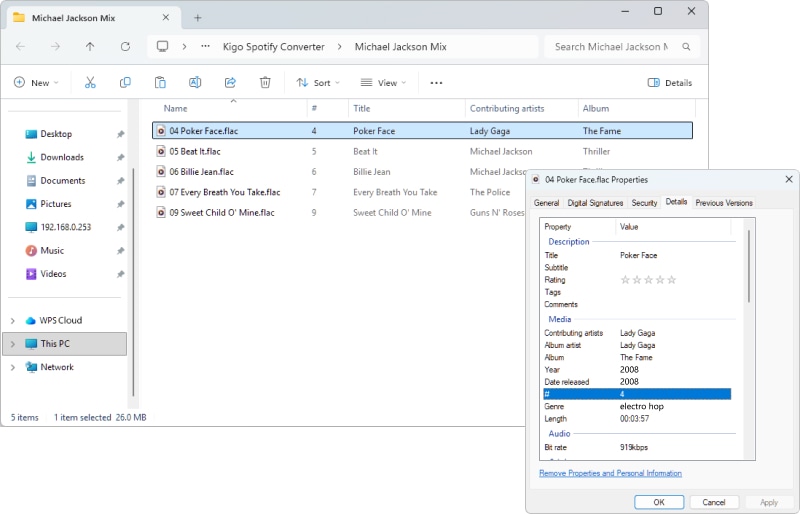Refresh the folder view
The width and height of the screenshot is (800, 514).
(125, 46)
